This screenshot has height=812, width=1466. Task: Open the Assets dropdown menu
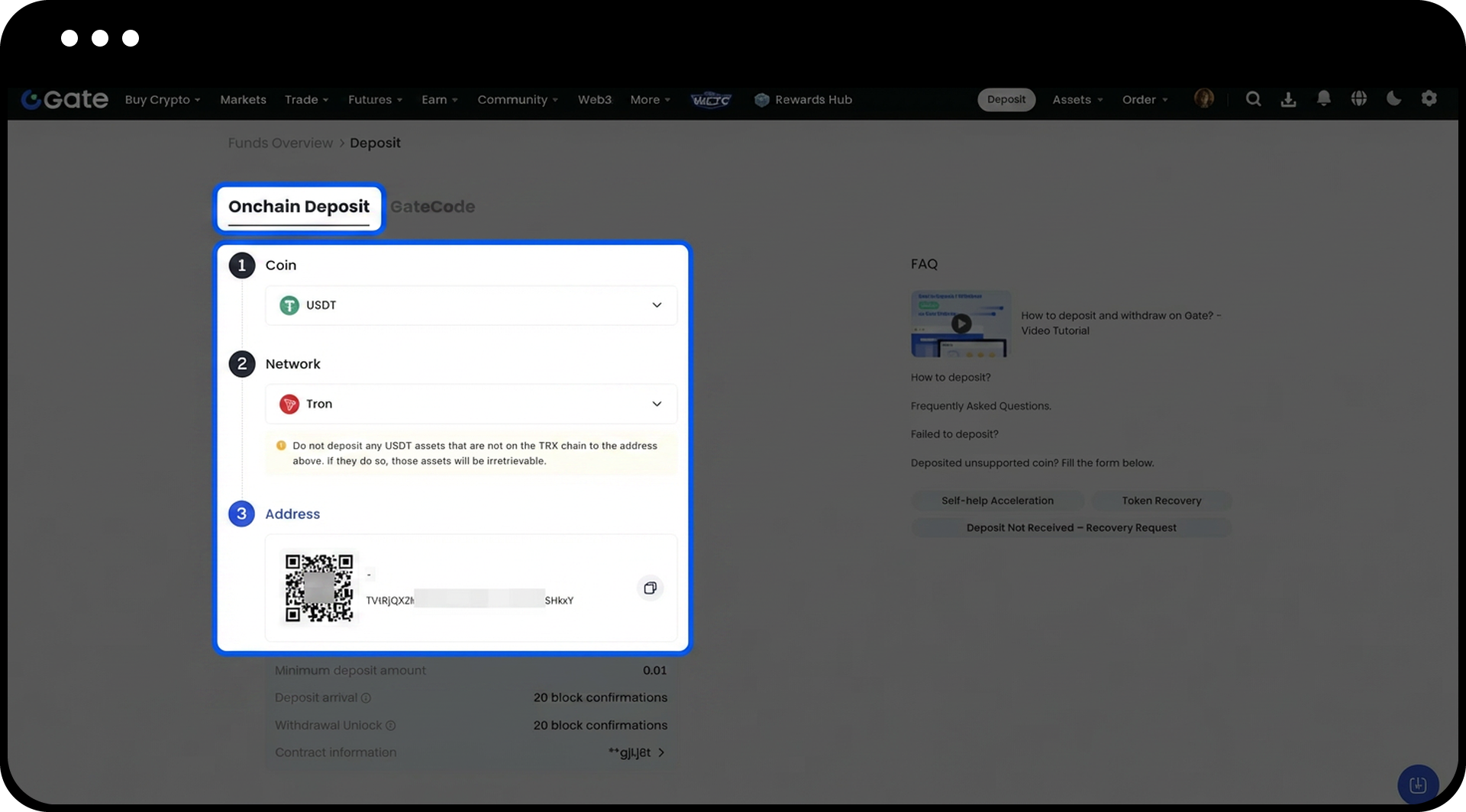point(1077,100)
